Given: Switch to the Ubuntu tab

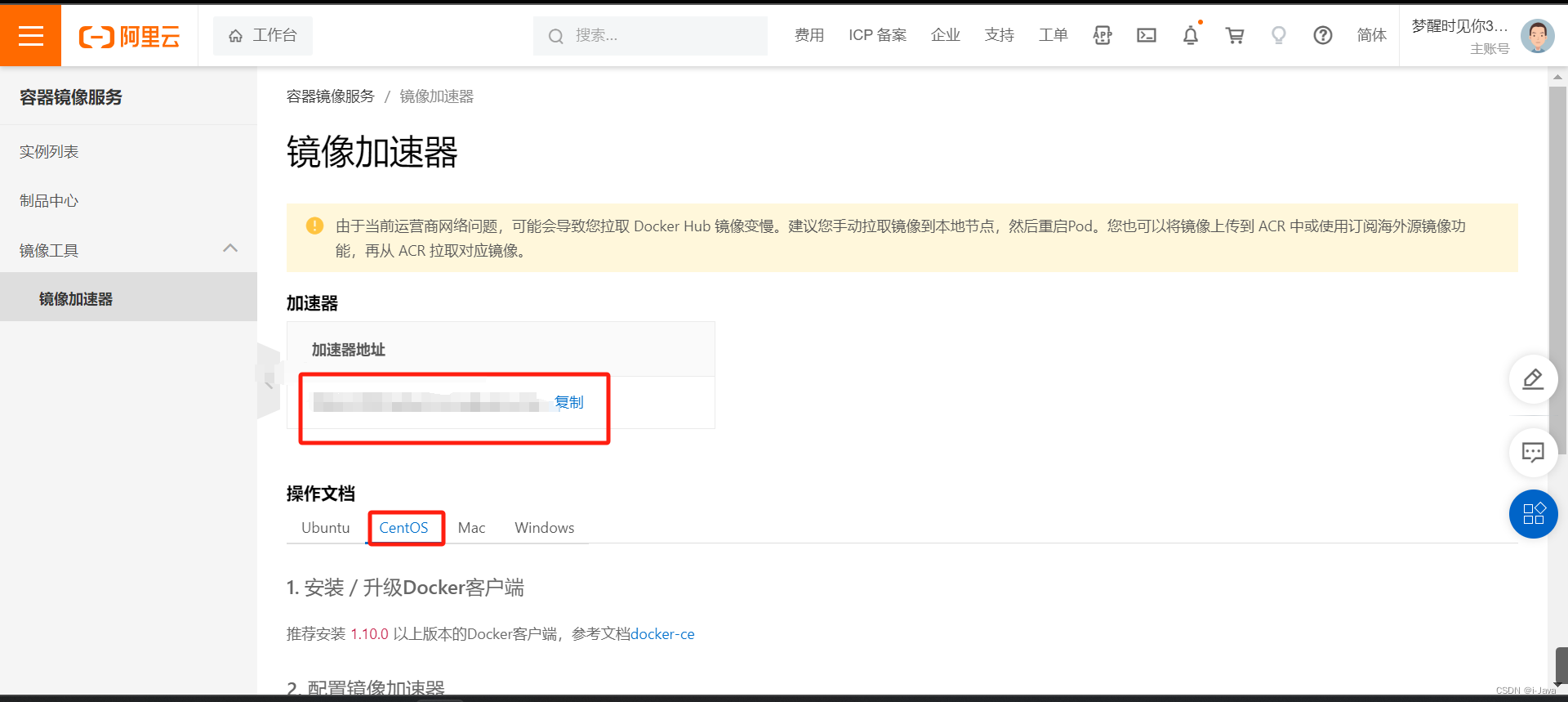Looking at the screenshot, I should tap(326, 528).
